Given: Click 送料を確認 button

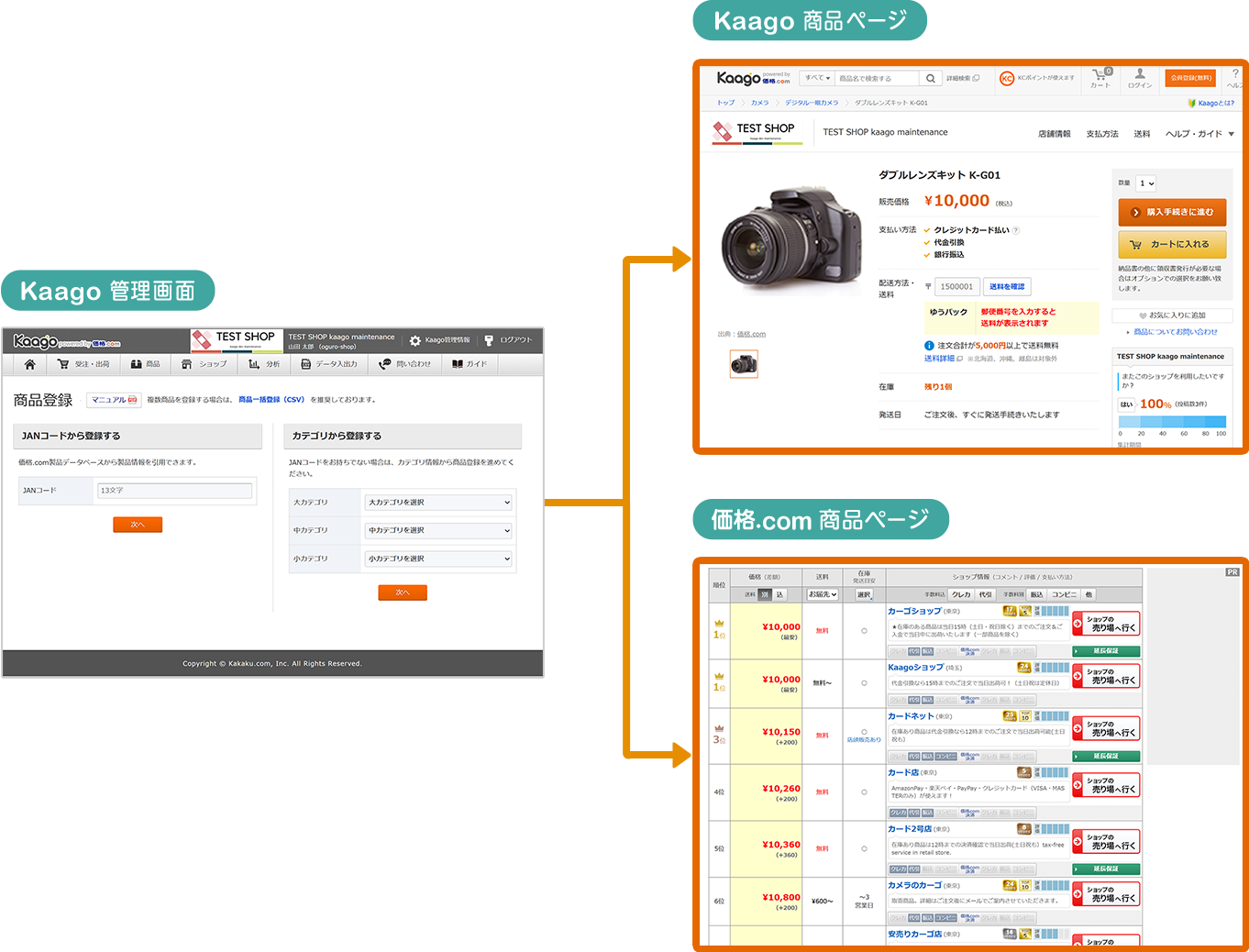Looking at the screenshot, I should click(1007, 287).
